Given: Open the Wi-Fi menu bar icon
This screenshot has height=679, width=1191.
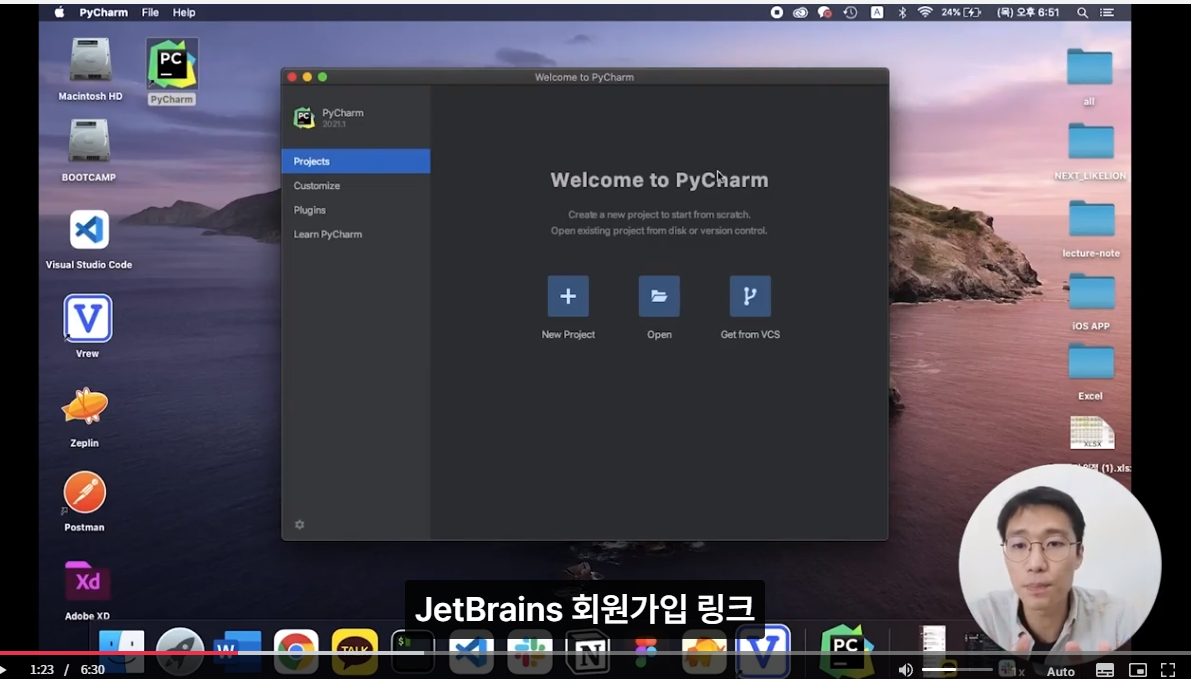Looking at the screenshot, I should [x=924, y=12].
